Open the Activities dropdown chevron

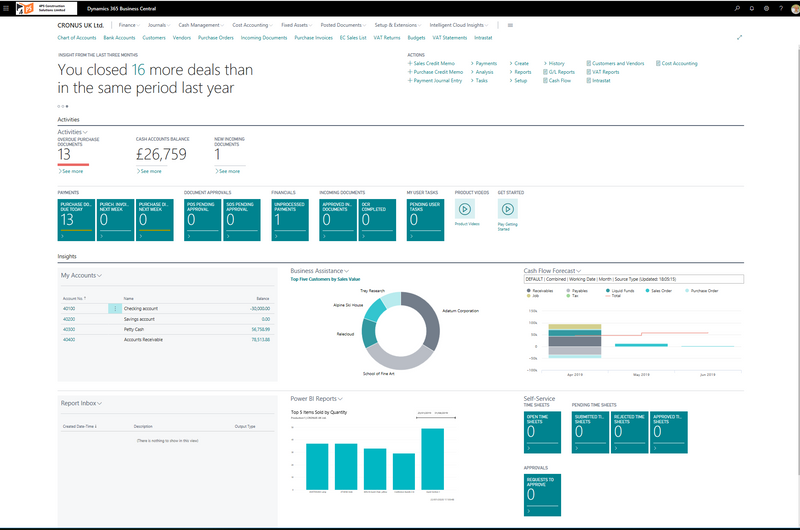[85, 132]
